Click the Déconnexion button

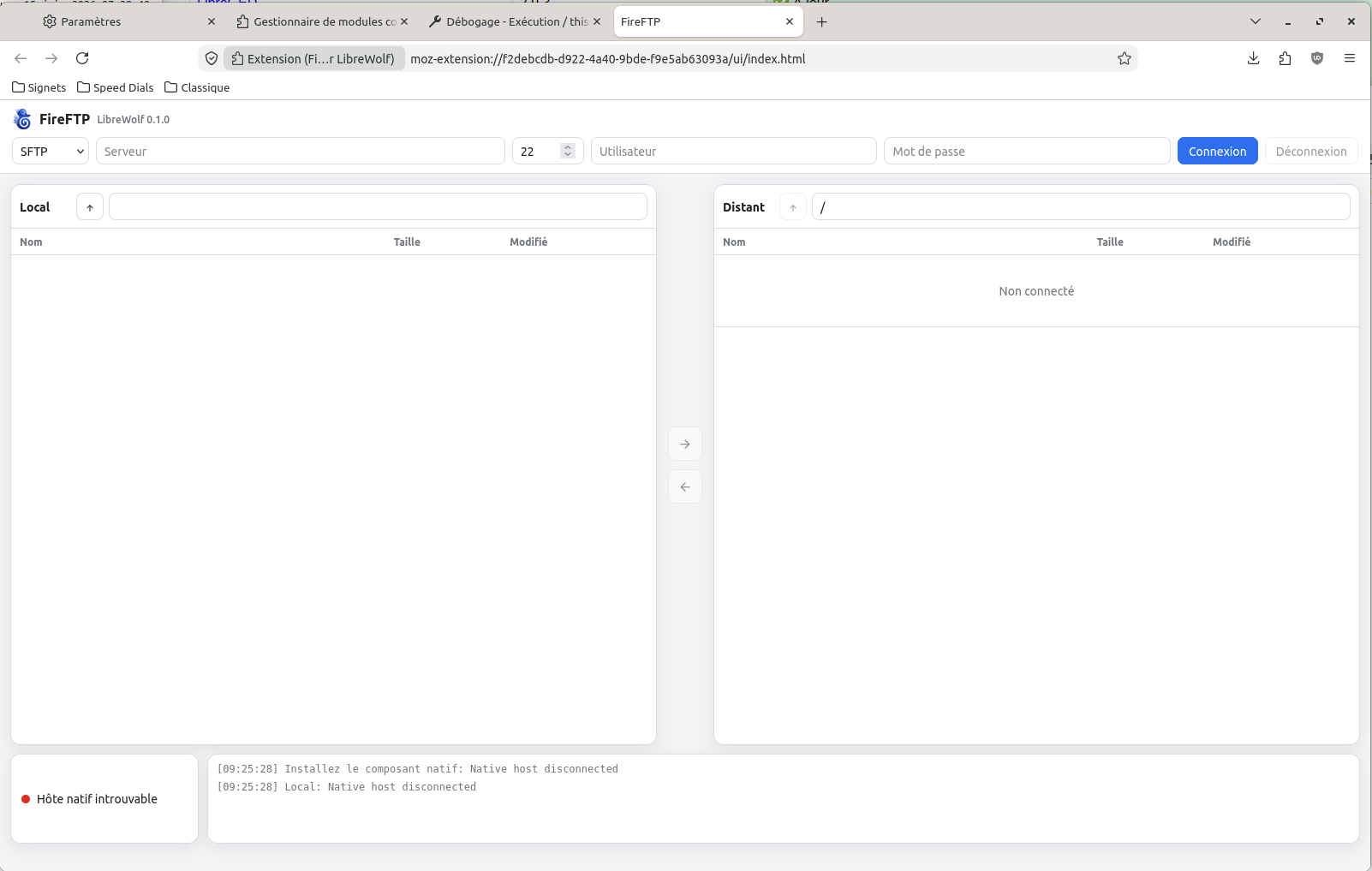[x=1311, y=151]
